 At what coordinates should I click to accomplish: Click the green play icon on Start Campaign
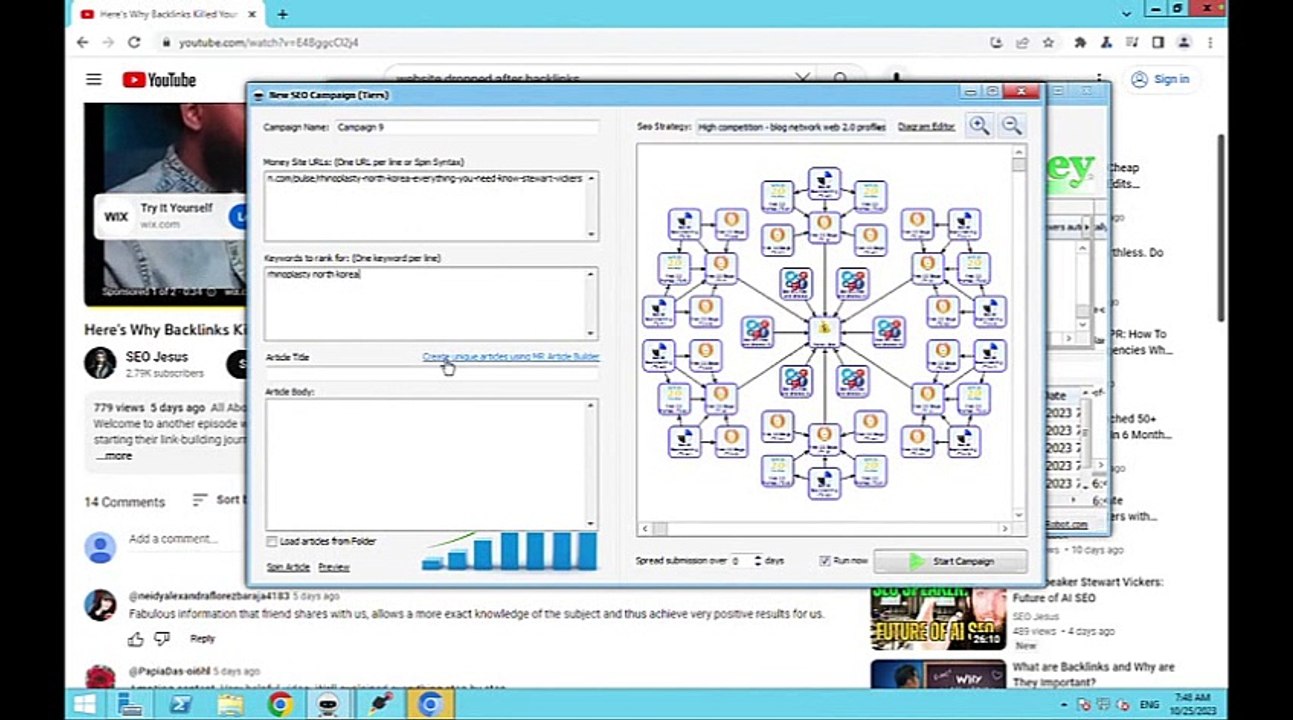917,561
